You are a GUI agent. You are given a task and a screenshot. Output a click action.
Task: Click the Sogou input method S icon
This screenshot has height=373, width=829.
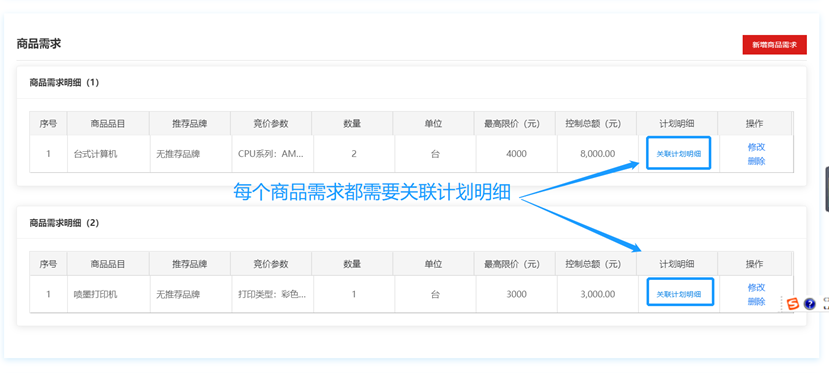(x=792, y=304)
